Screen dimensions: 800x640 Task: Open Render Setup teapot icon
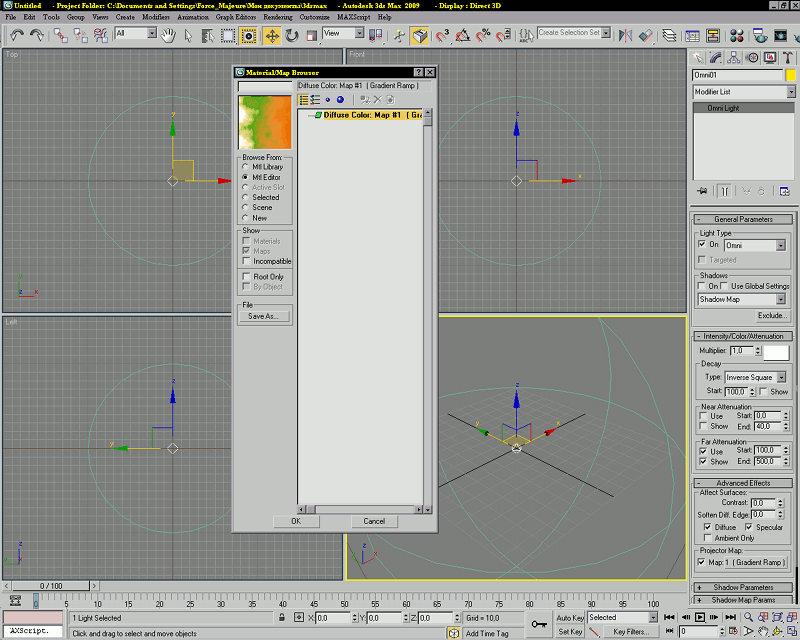coord(760,36)
